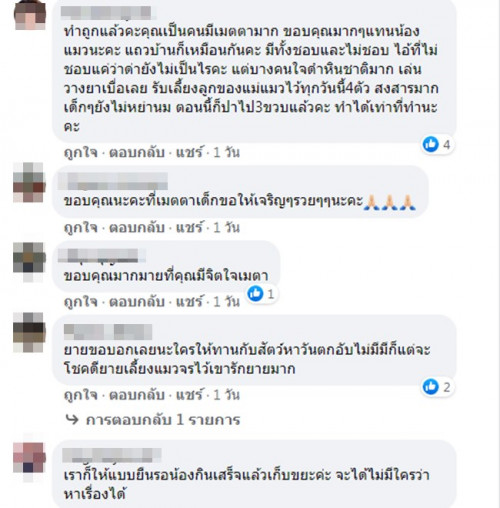Share the ขอบคุณมากมาย comment via แชร์
This screenshot has height=508, width=500.
189,302
